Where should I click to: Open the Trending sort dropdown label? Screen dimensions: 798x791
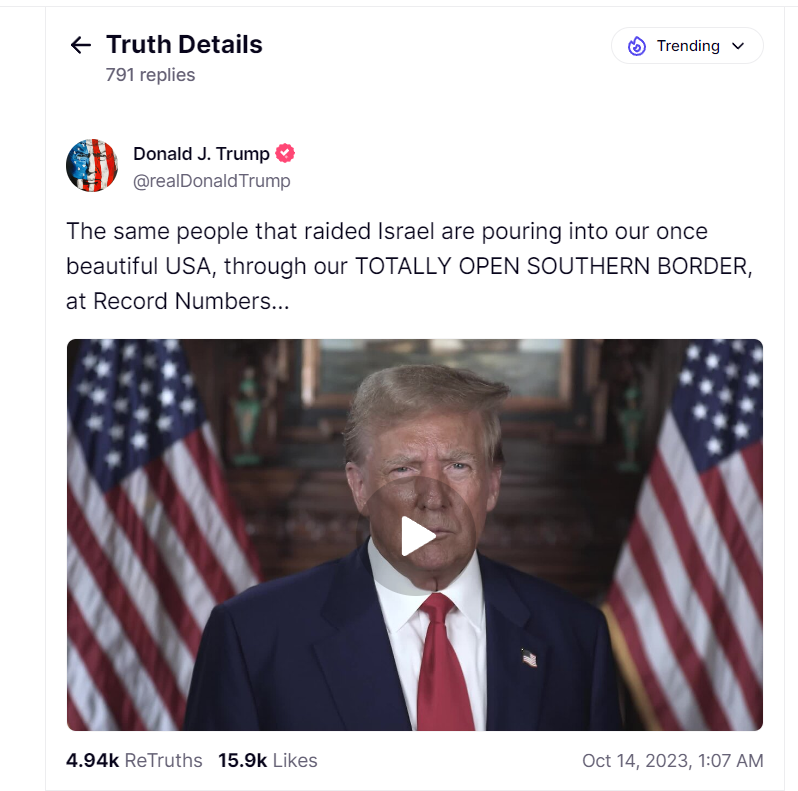click(688, 46)
